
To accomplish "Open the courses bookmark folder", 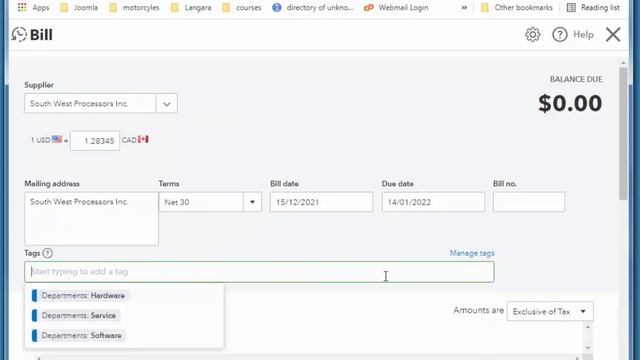I will [242, 7].
